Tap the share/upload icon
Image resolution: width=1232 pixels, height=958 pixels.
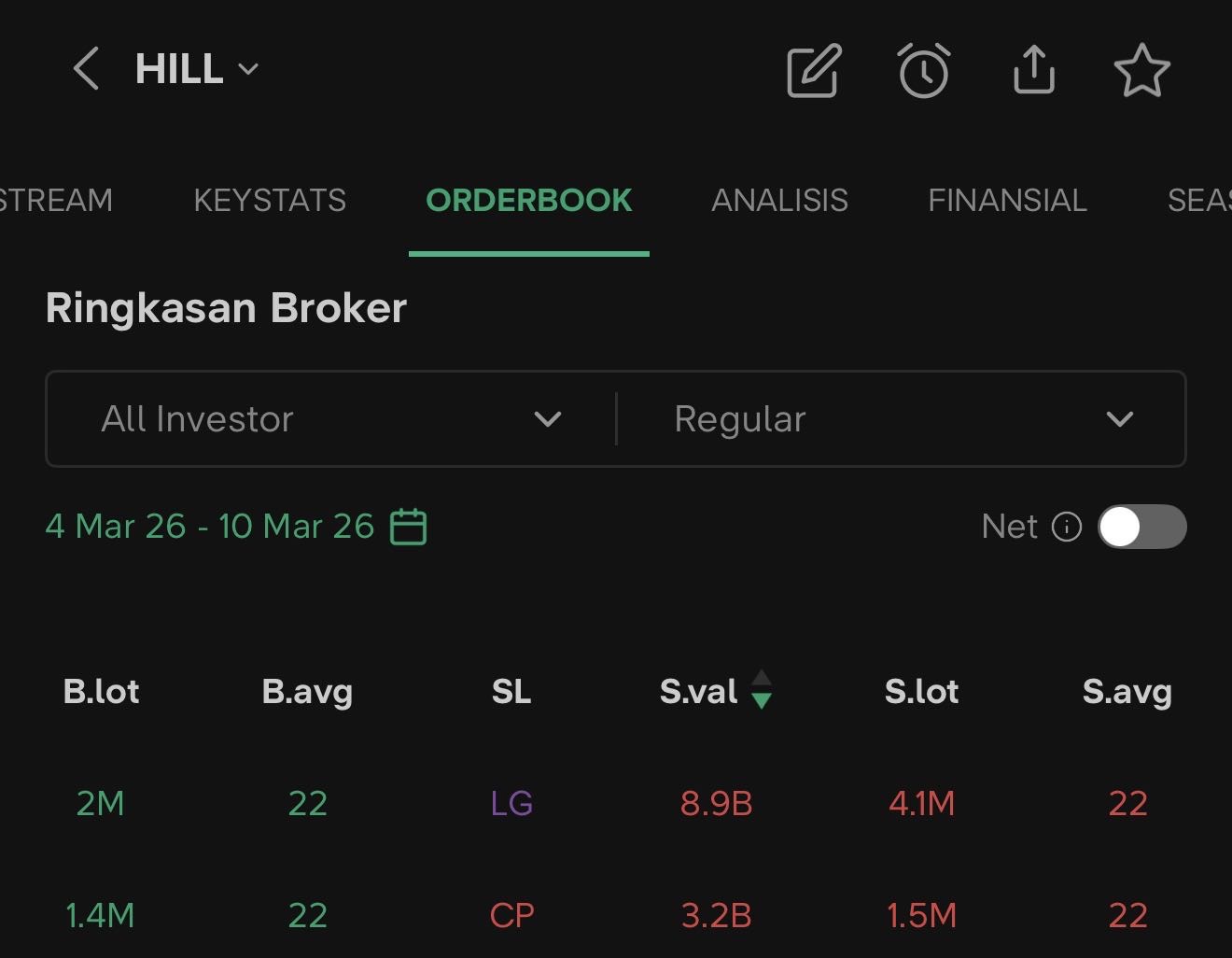pyautogui.click(x=1033, y=70)
